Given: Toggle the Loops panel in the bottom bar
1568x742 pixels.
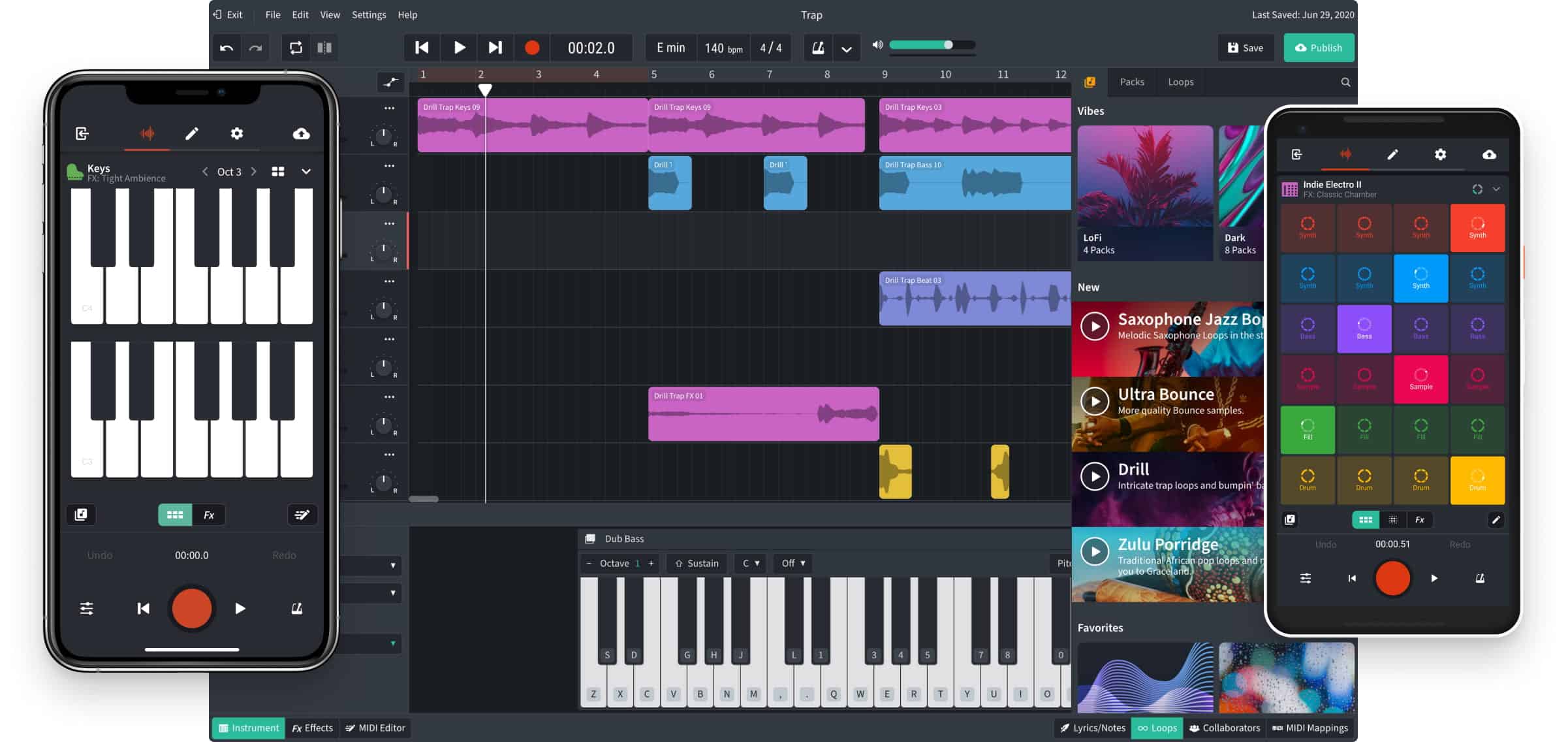Looking at the screenshot, I should click(x=1157, y=728).
